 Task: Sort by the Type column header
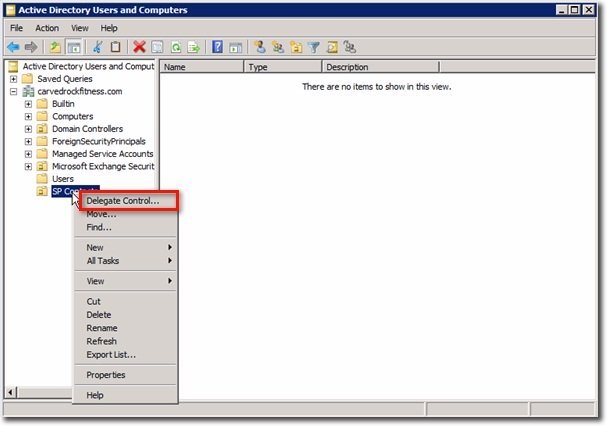(x=283, y=67)
